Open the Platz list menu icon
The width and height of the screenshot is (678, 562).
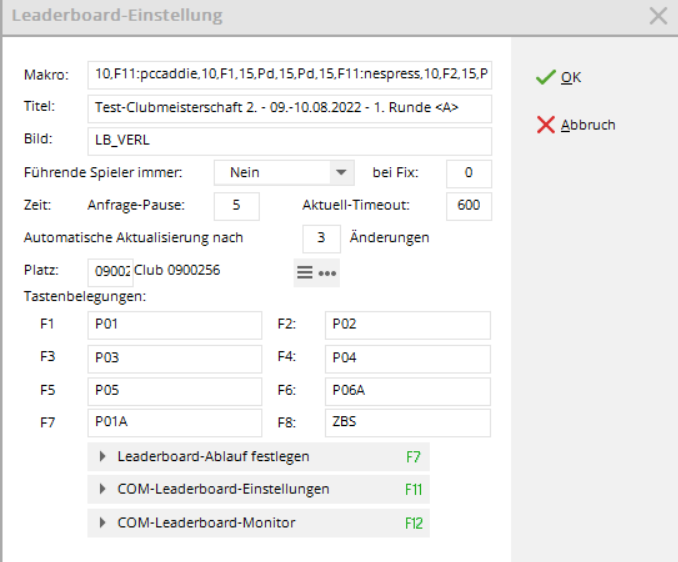(305, 272)
